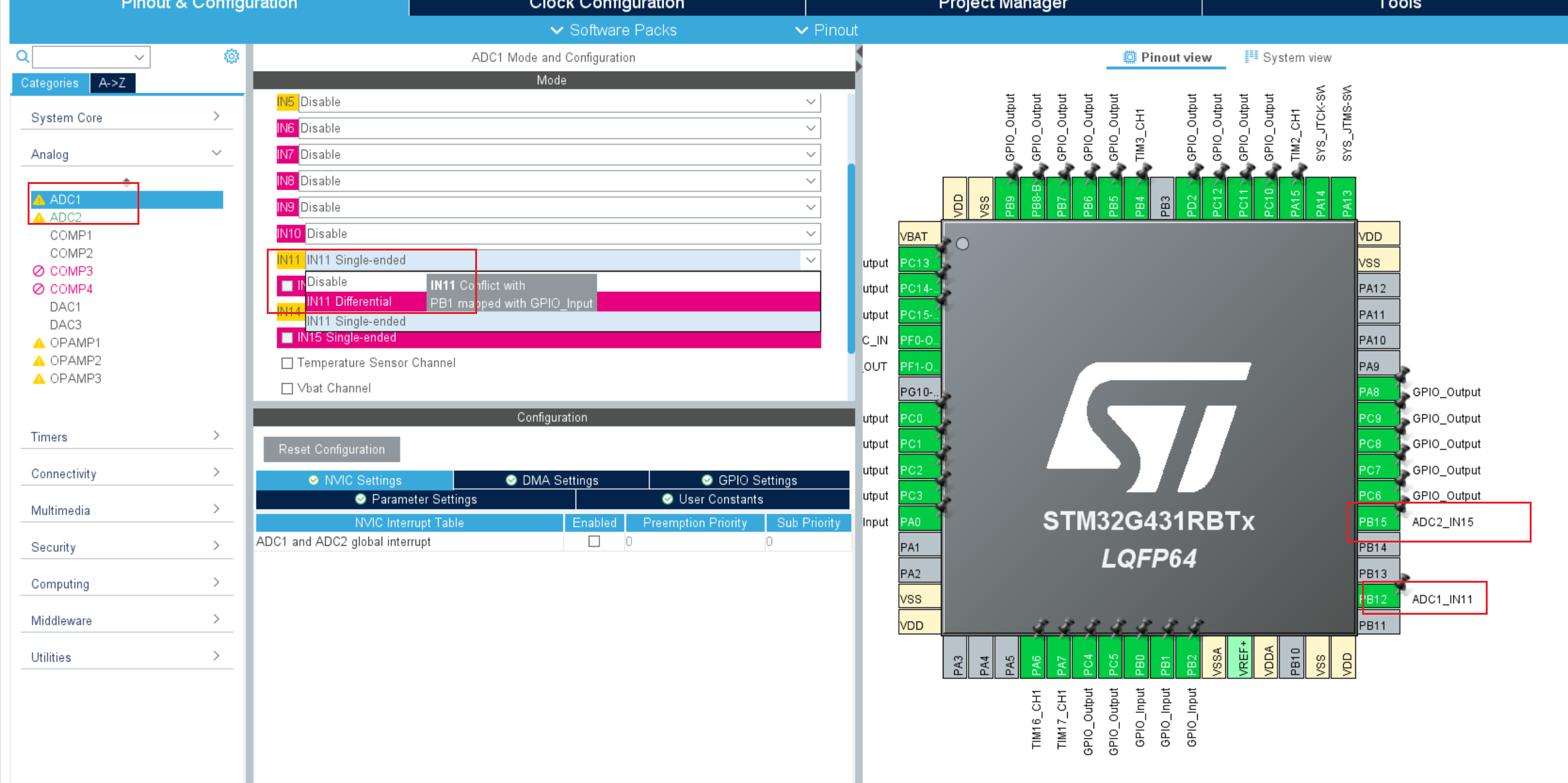The image size is (1568, 783).
Task: Click the Pinout view chip icon
Action: pos(1129,57)
